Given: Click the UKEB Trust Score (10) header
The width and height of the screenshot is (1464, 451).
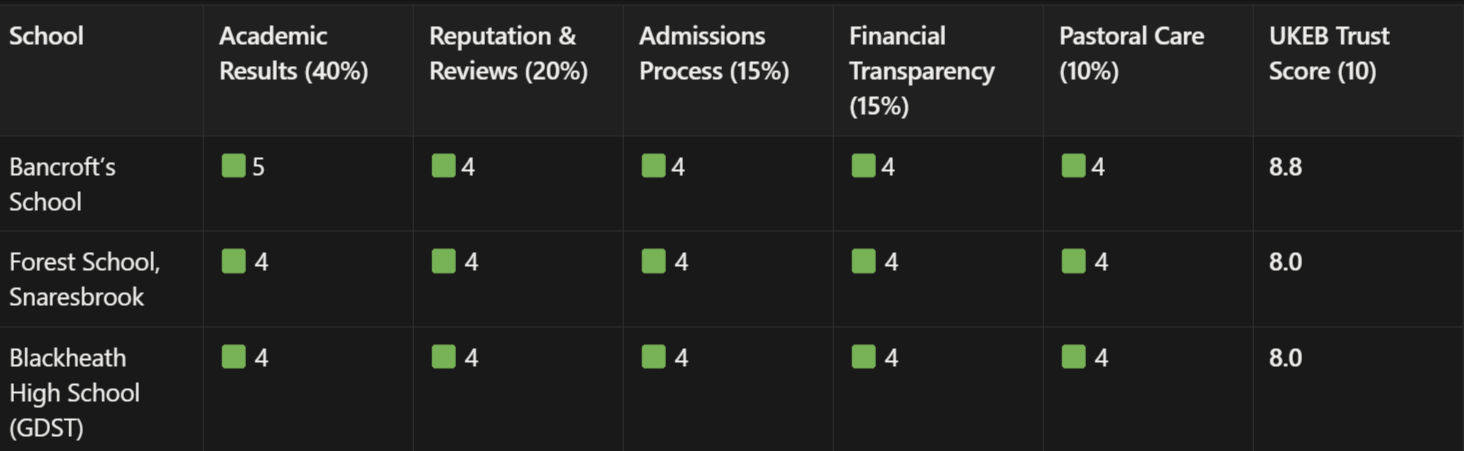Looking at the screenshot, I should tap(1329, 54).
